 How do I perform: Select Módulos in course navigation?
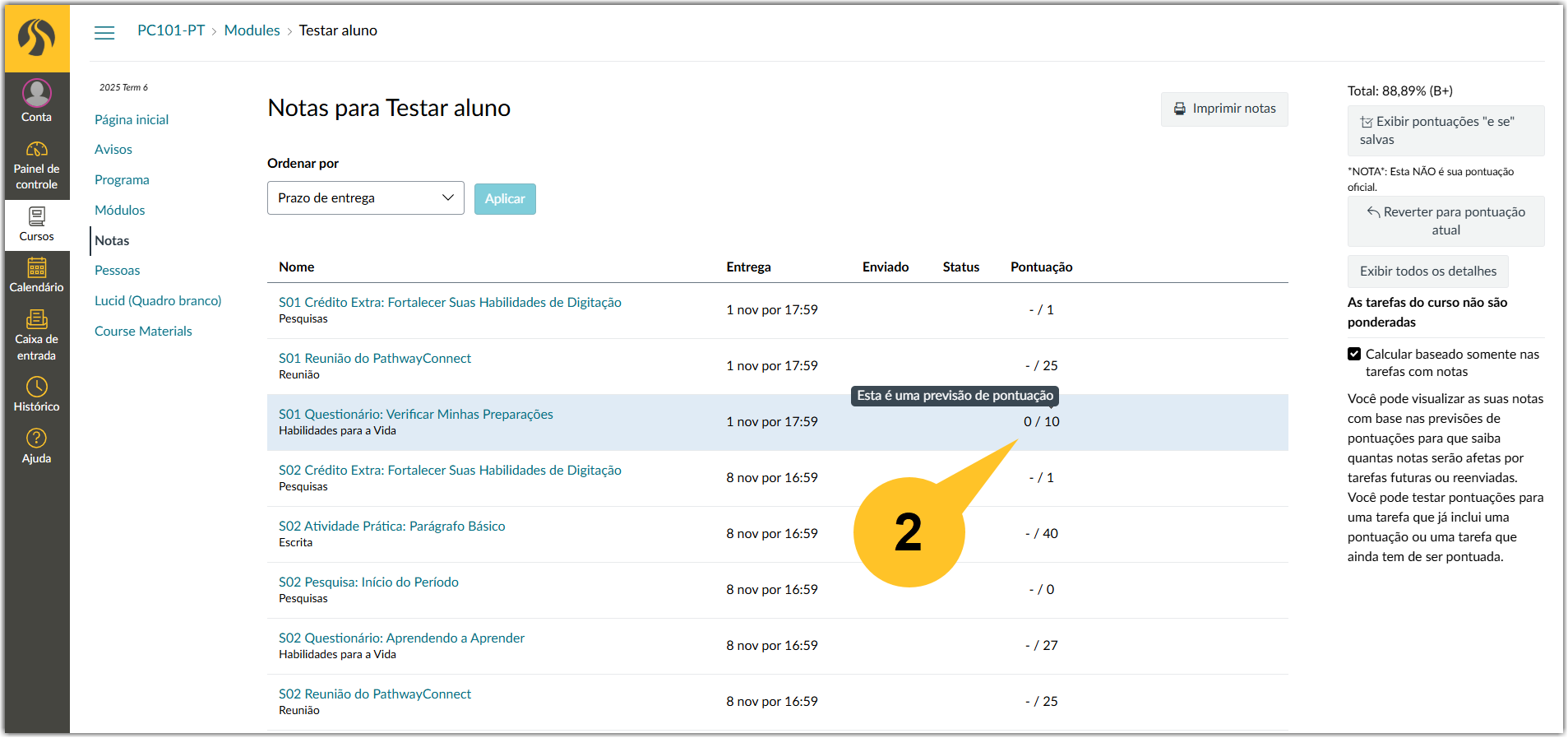click(x=120, y=210)
